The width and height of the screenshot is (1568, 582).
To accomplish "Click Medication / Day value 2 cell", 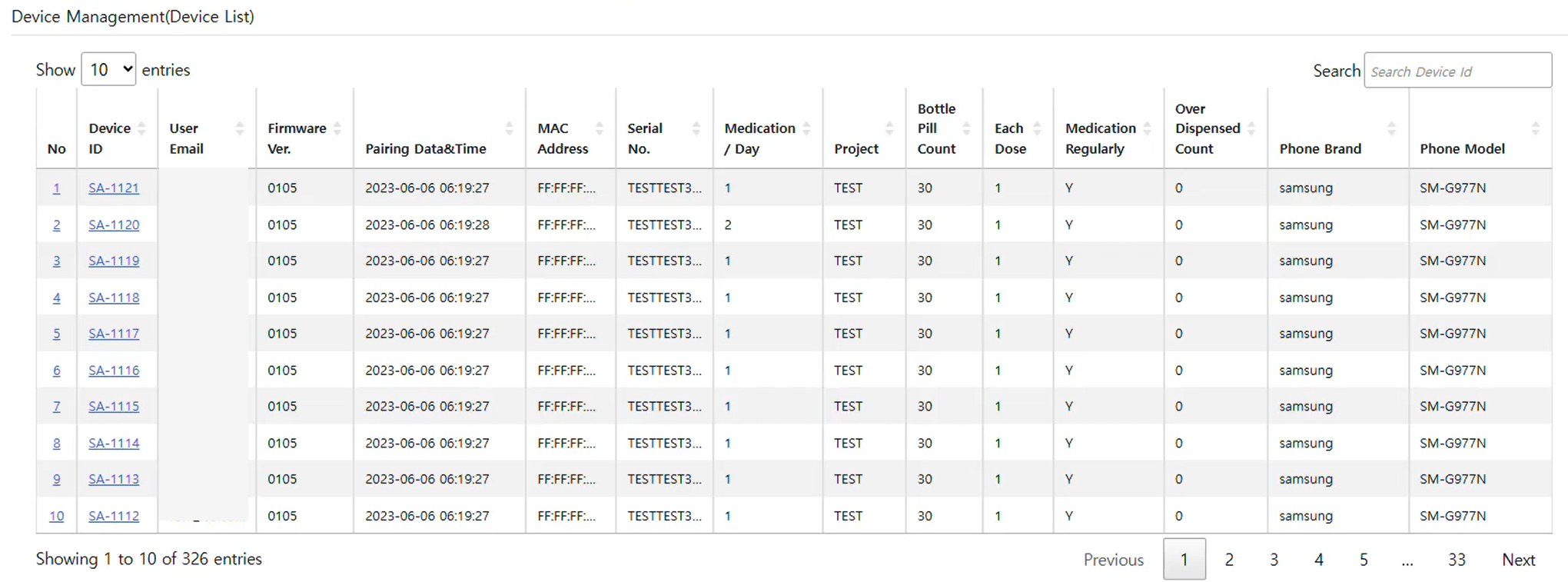I will point(768,224).
